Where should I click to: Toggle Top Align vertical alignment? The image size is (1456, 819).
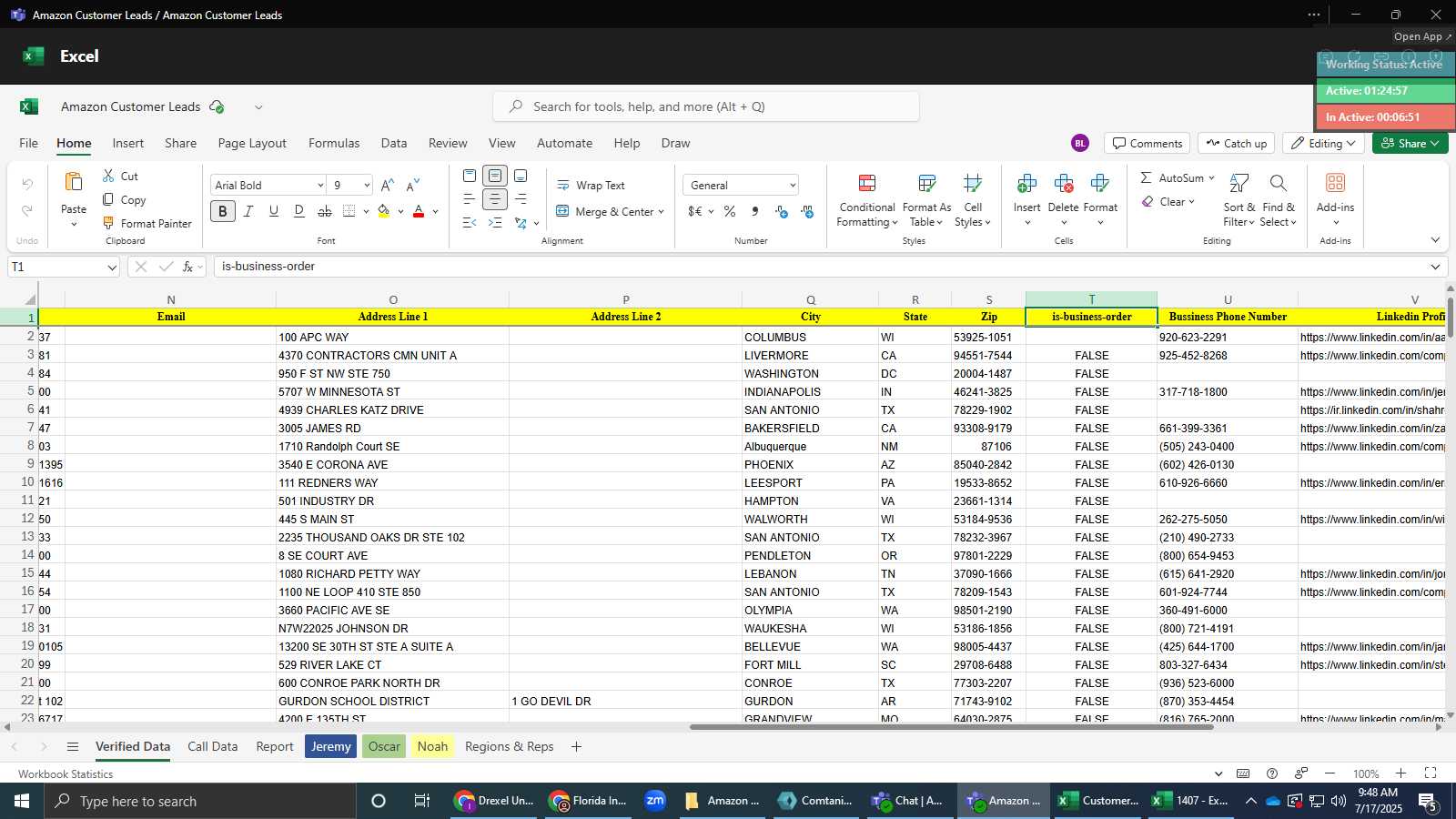coord(470,176)
